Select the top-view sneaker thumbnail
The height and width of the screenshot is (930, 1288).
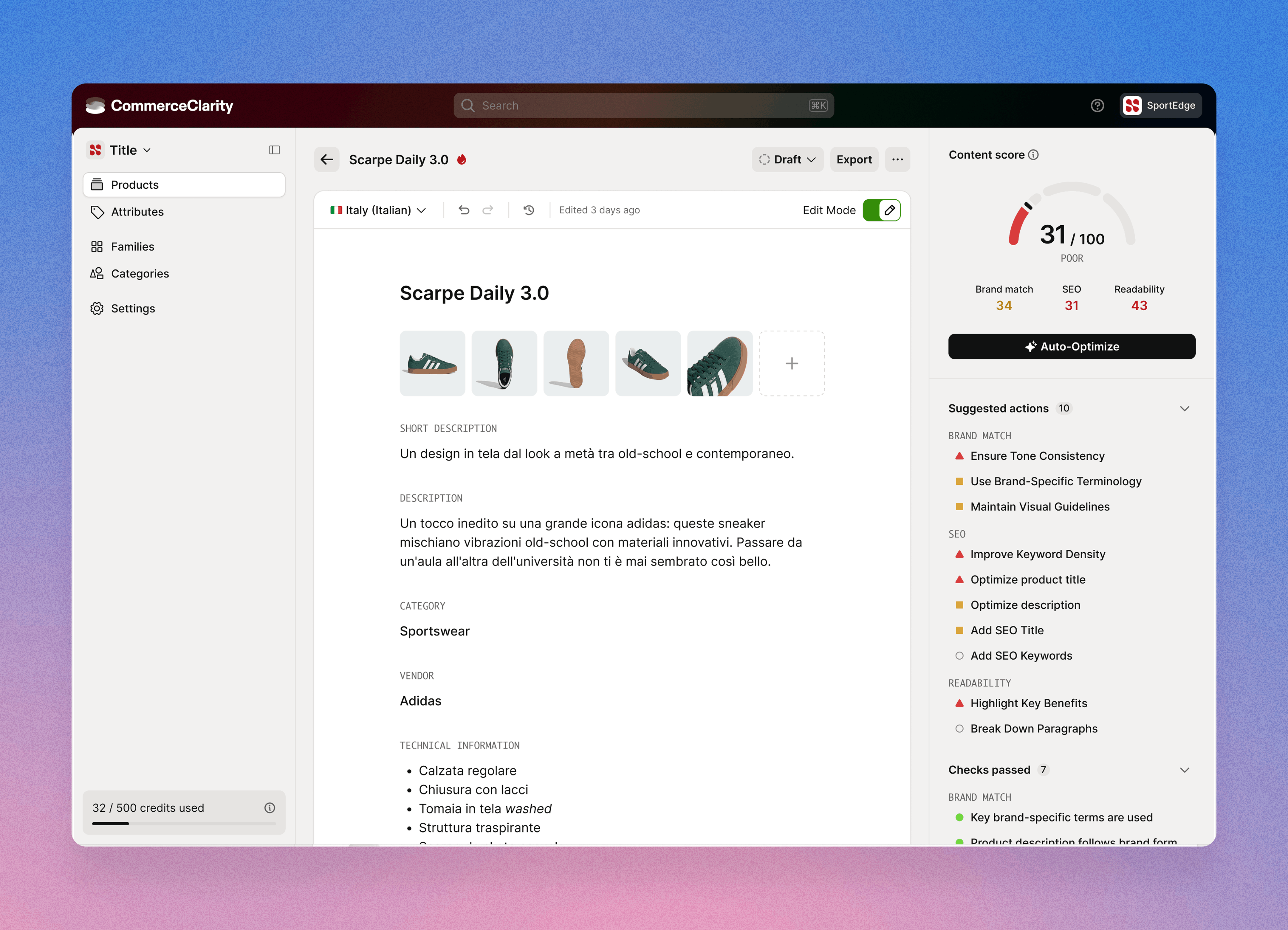pos(504,363)
